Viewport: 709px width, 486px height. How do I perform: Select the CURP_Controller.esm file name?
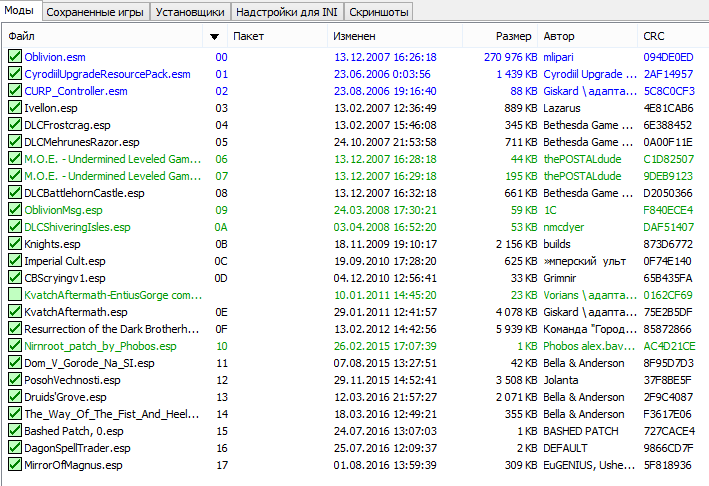(x=76, y=91)
